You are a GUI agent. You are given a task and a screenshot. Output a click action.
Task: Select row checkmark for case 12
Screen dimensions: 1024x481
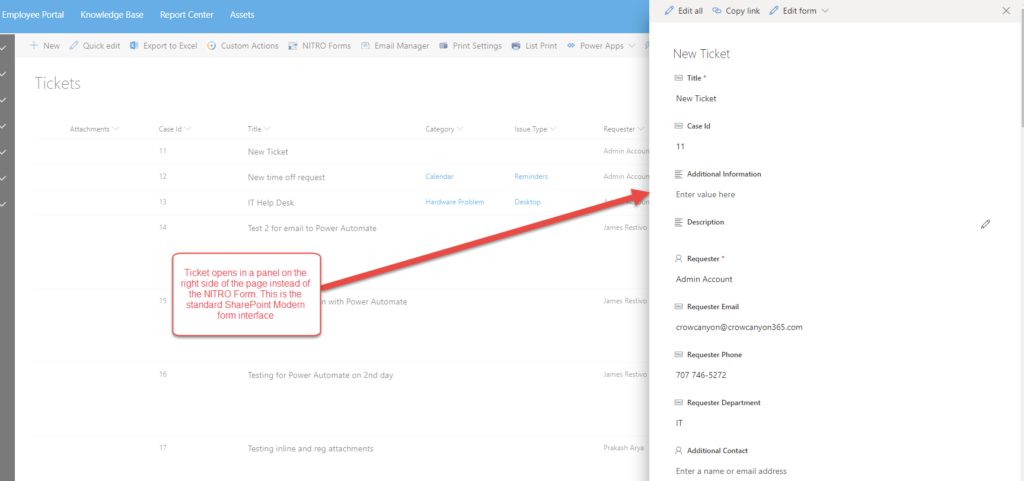click(4, 178)
